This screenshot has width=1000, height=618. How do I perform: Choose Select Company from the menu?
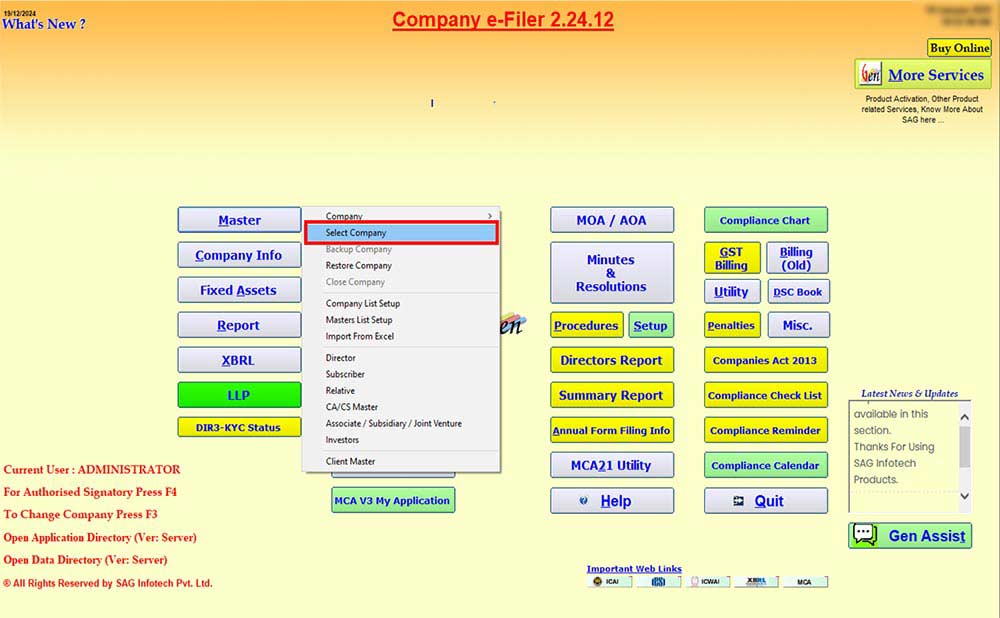pyautogui.click(x=400, y=233)
